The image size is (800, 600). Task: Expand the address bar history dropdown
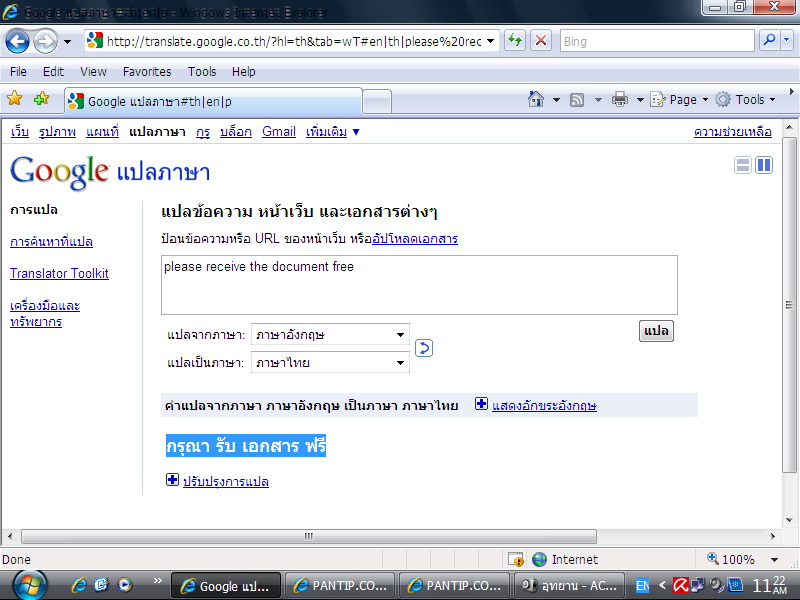(490, 41)
